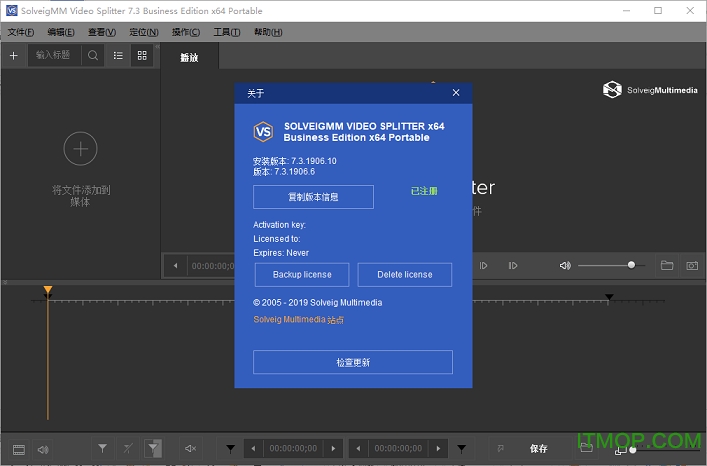Click the Expires: Never text

(281, 253)
